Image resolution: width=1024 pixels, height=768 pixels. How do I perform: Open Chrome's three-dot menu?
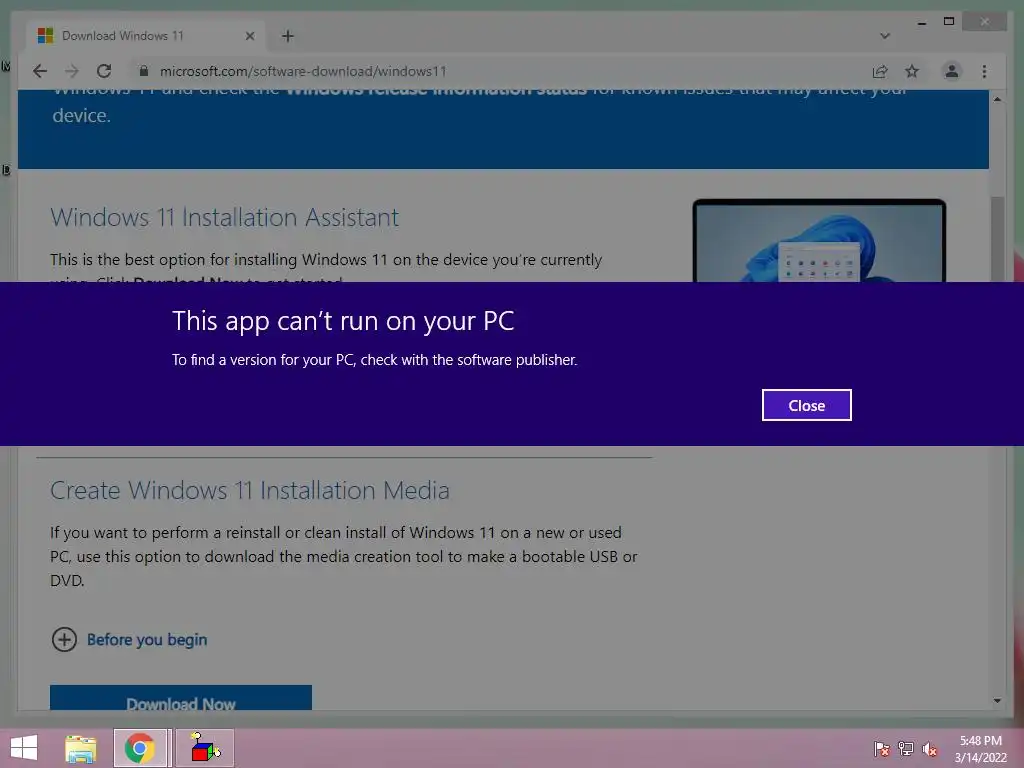[984, 71]
